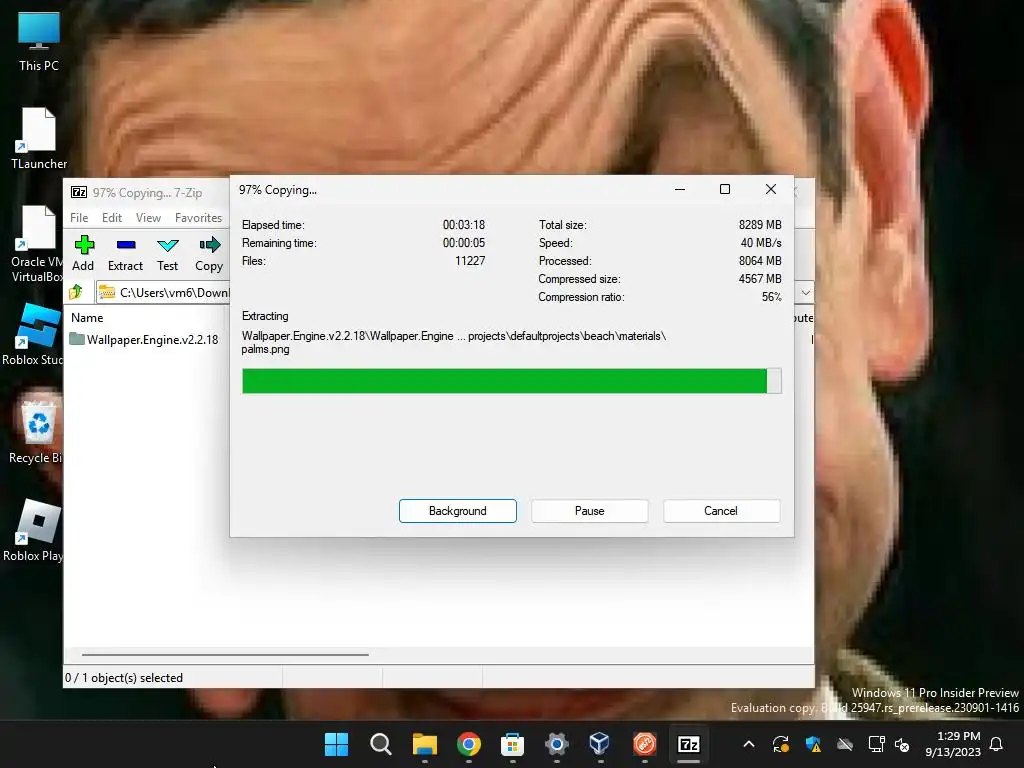Select the TLauncher desktop shortcut
Screen dimensions: 1024x768
(39, 139)
